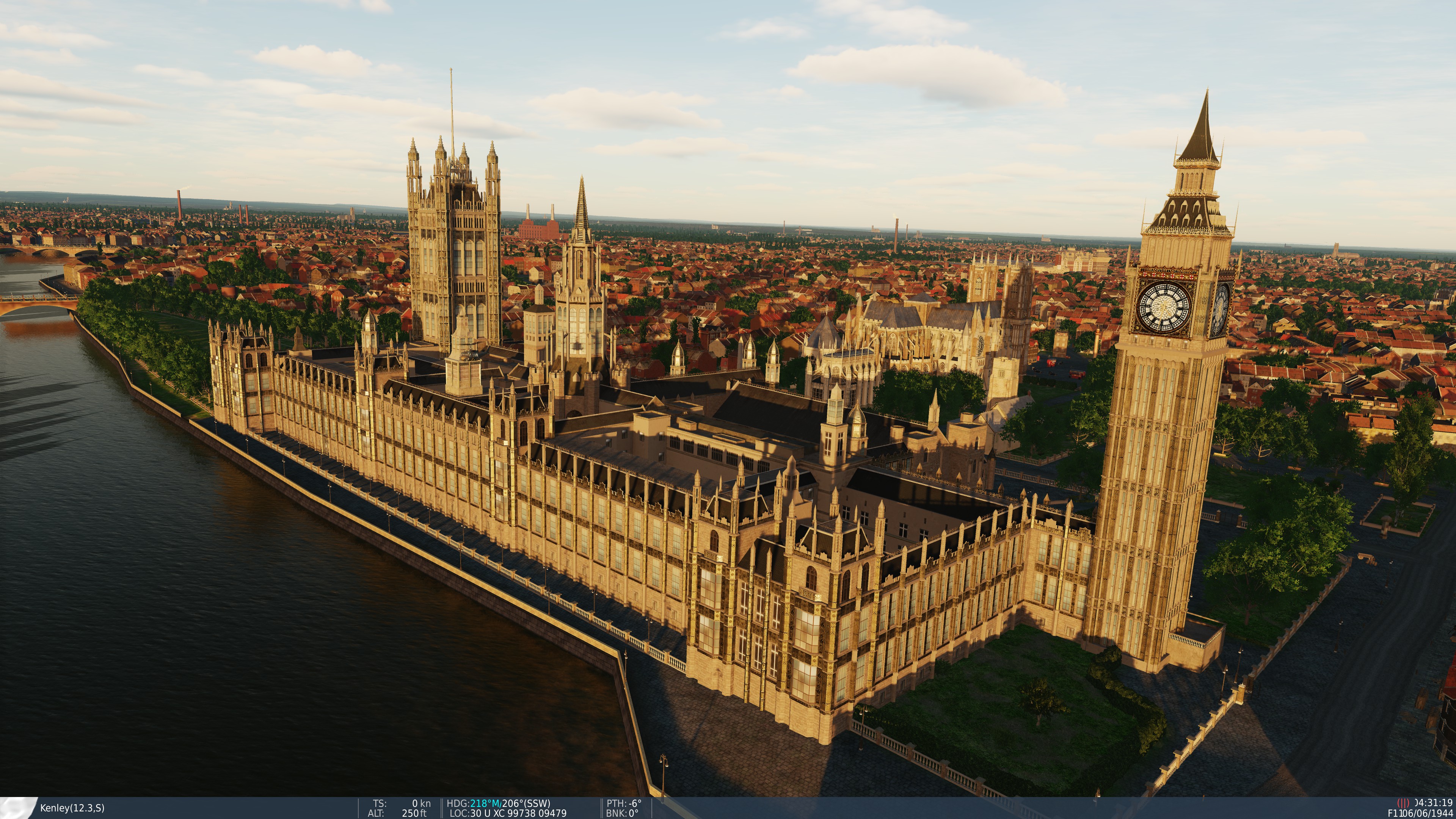Click the TS 0 kn speed readout

[401, 803]
